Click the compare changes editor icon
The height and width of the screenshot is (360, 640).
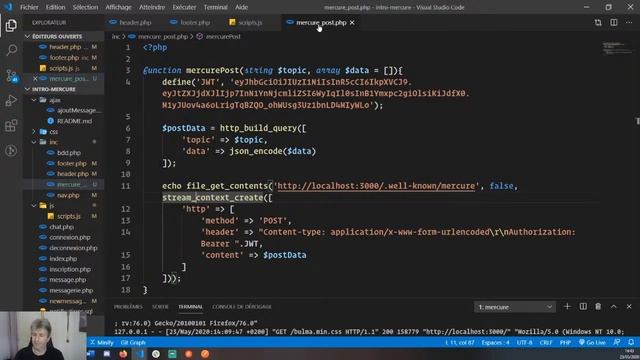pos(598,22)
